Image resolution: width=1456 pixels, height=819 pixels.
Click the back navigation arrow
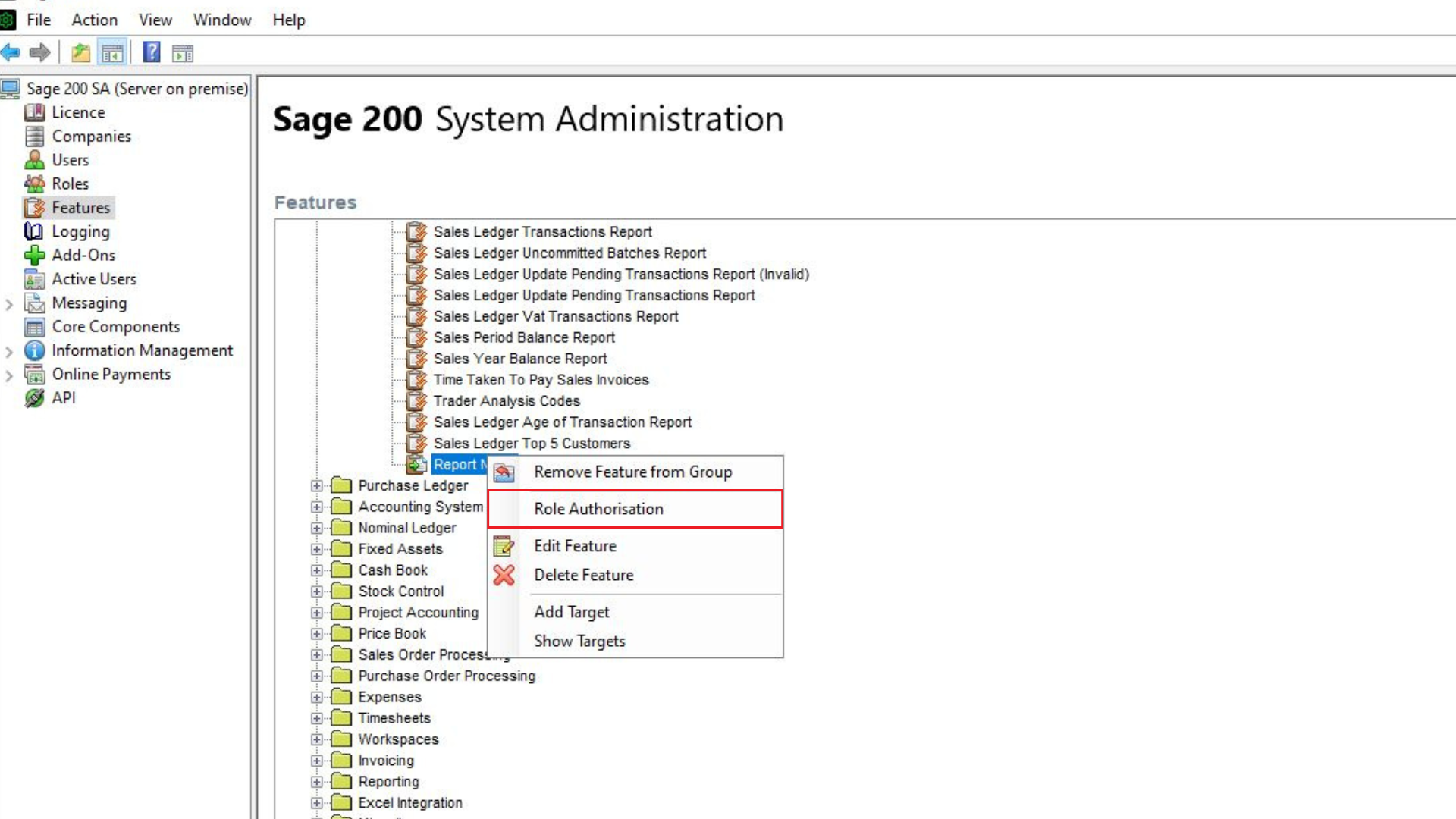click(11, 52)
